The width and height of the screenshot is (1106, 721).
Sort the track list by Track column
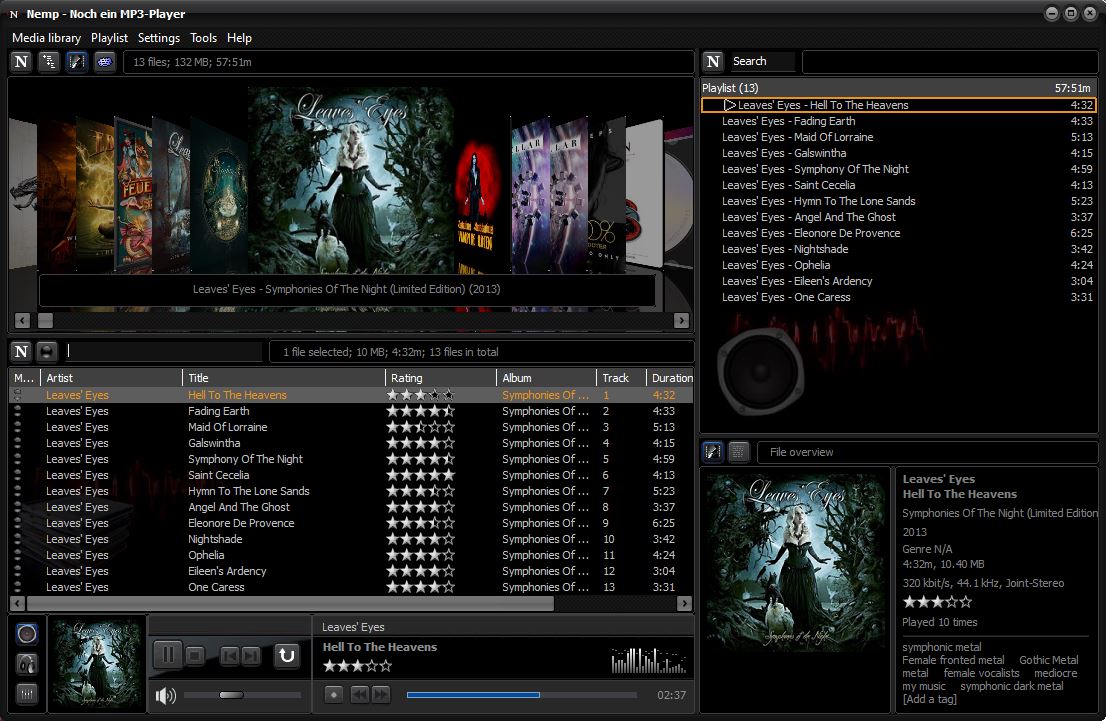click(x=621, y=378)
